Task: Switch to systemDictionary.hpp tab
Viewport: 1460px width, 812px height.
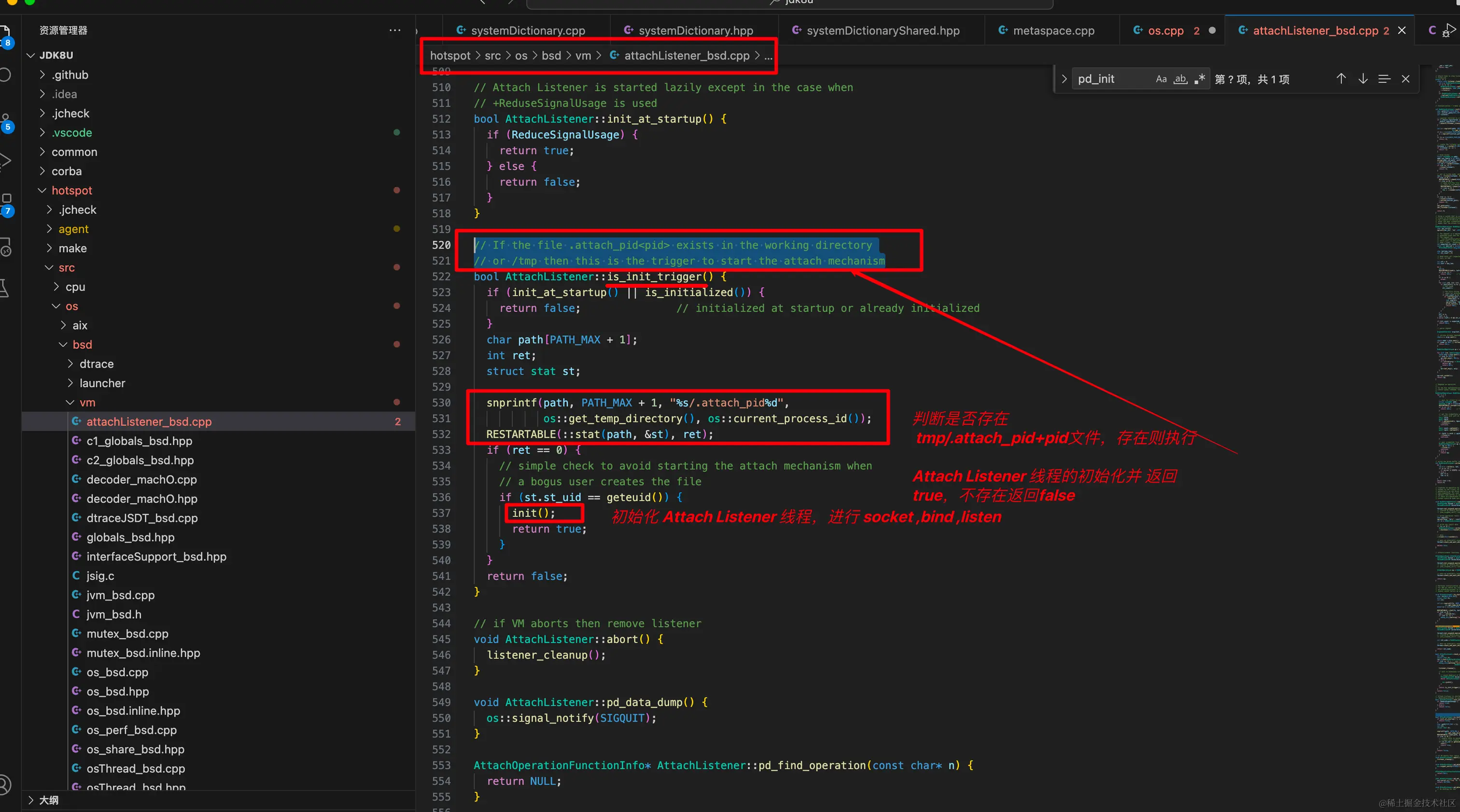Action: point(695,30)
